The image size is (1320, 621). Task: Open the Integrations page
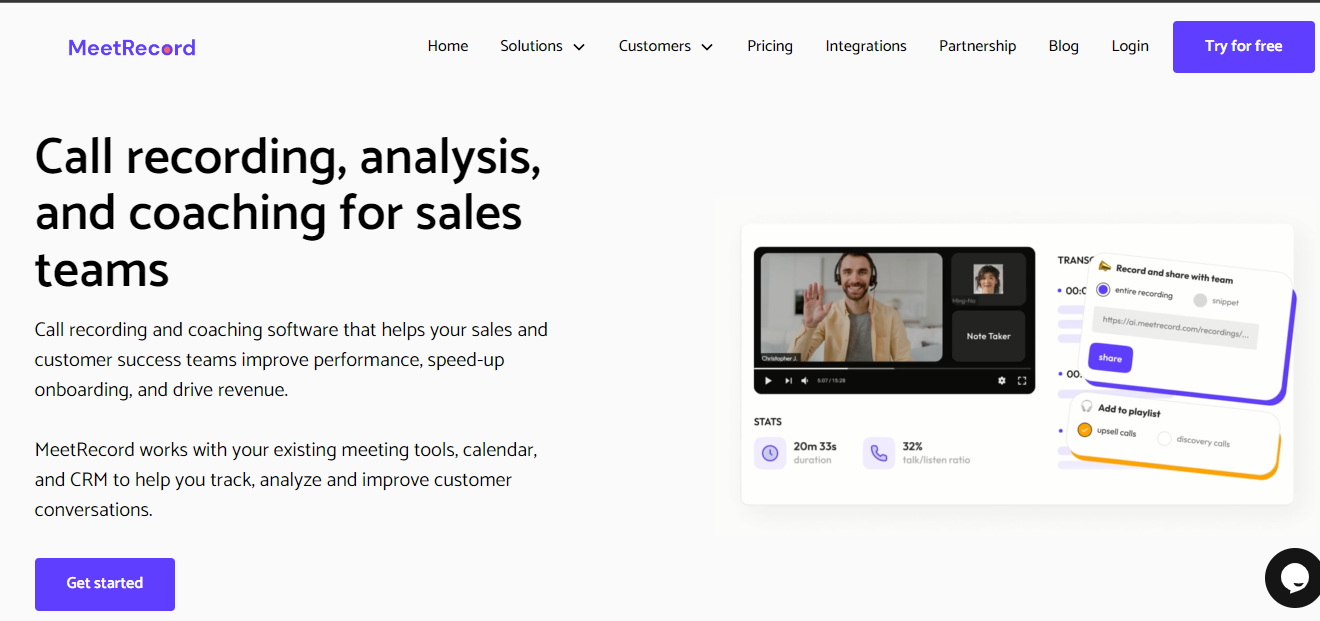[866, 46]
